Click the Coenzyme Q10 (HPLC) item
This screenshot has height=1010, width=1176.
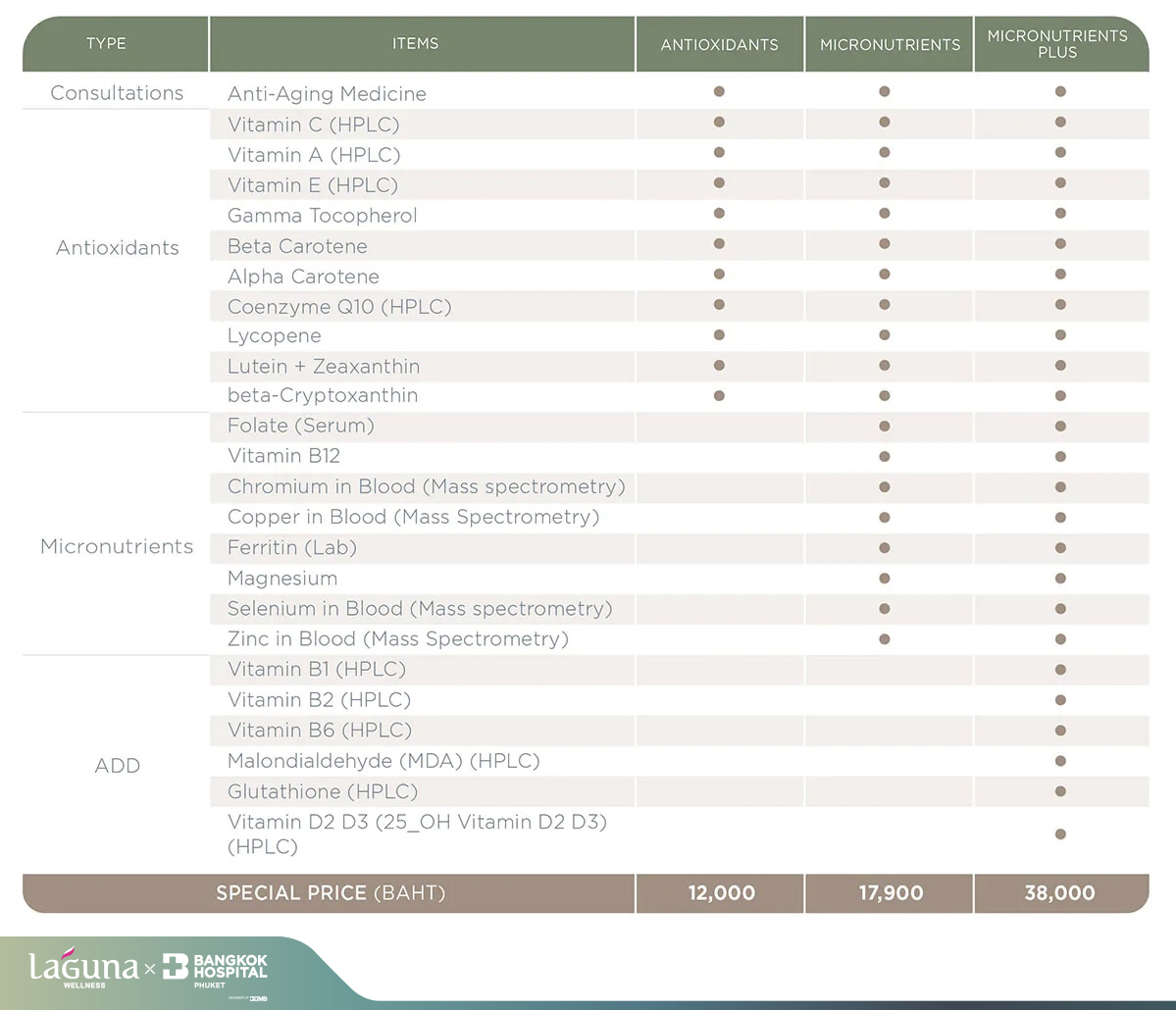[339, 307]
